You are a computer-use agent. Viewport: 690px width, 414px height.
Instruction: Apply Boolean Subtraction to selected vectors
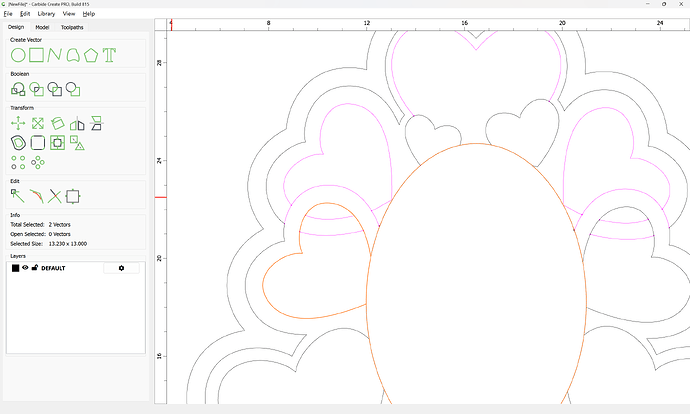(55, 89)
